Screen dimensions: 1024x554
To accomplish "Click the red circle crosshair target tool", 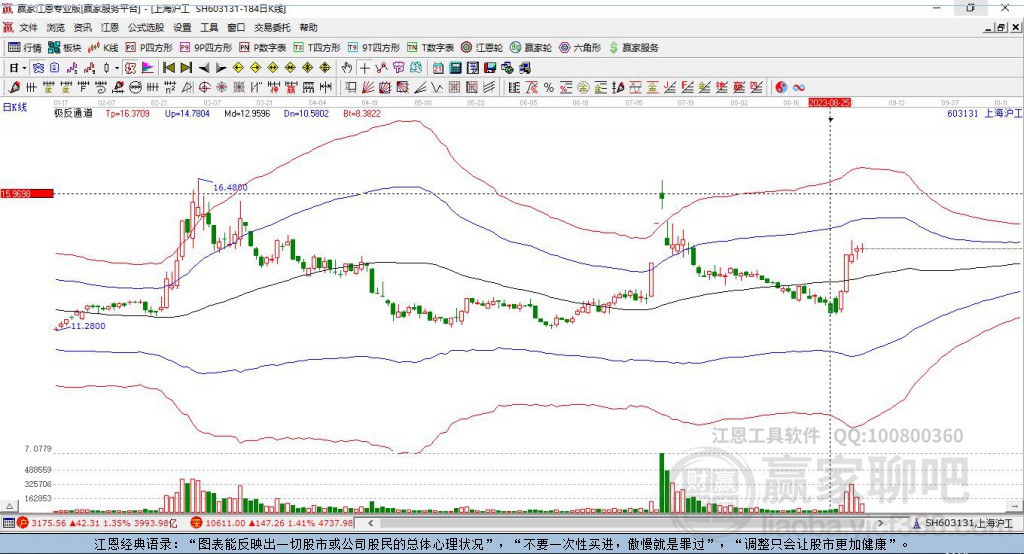I will (x=204, y=88).
